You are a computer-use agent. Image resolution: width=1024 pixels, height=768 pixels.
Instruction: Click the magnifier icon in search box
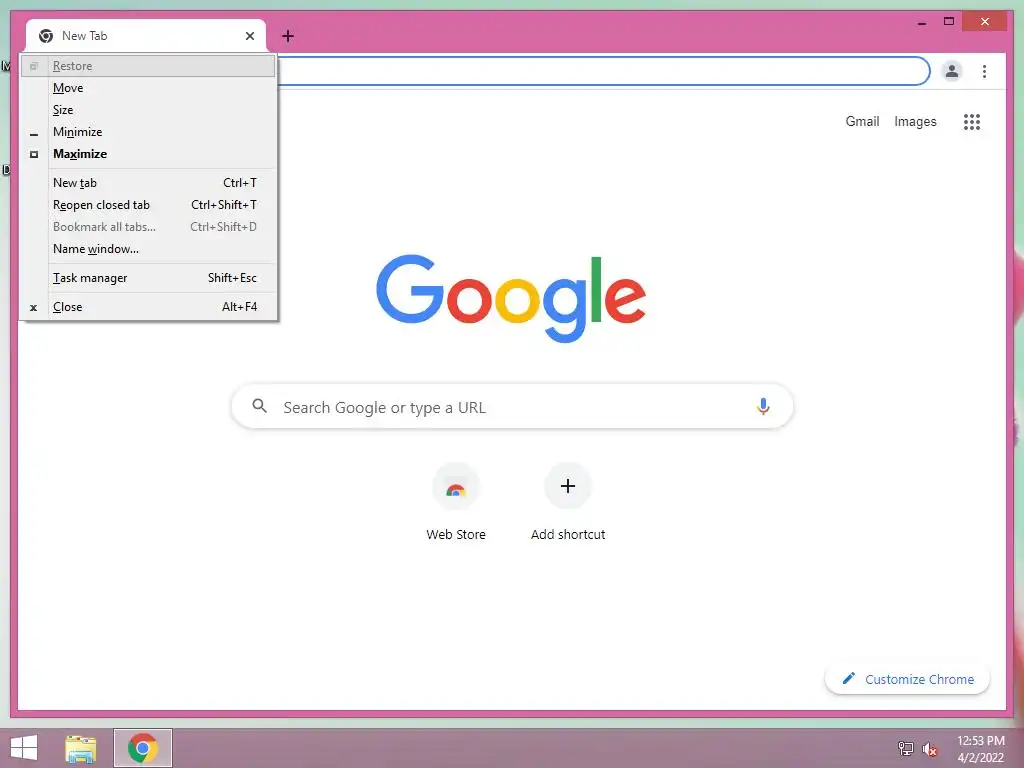(259, 406)
